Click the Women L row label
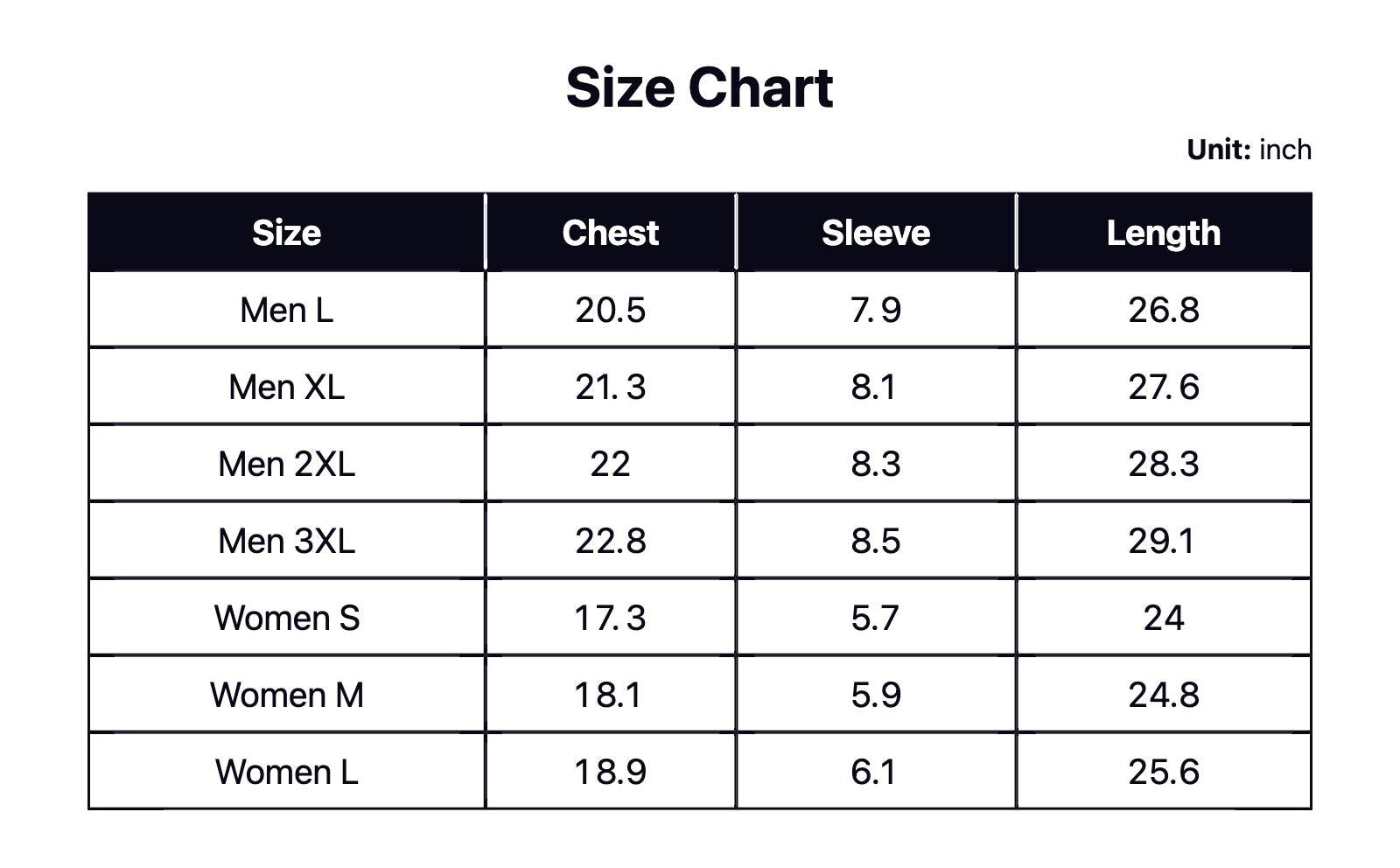This screenshot has width=1400, height=868. pyautogui.click(x=286, y=772)
